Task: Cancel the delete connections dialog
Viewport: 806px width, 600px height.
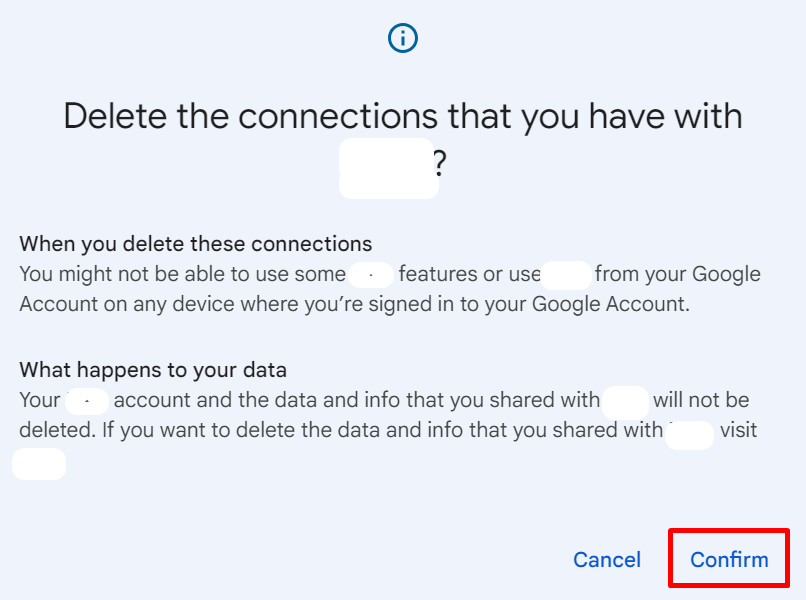Action: (607, 559)
